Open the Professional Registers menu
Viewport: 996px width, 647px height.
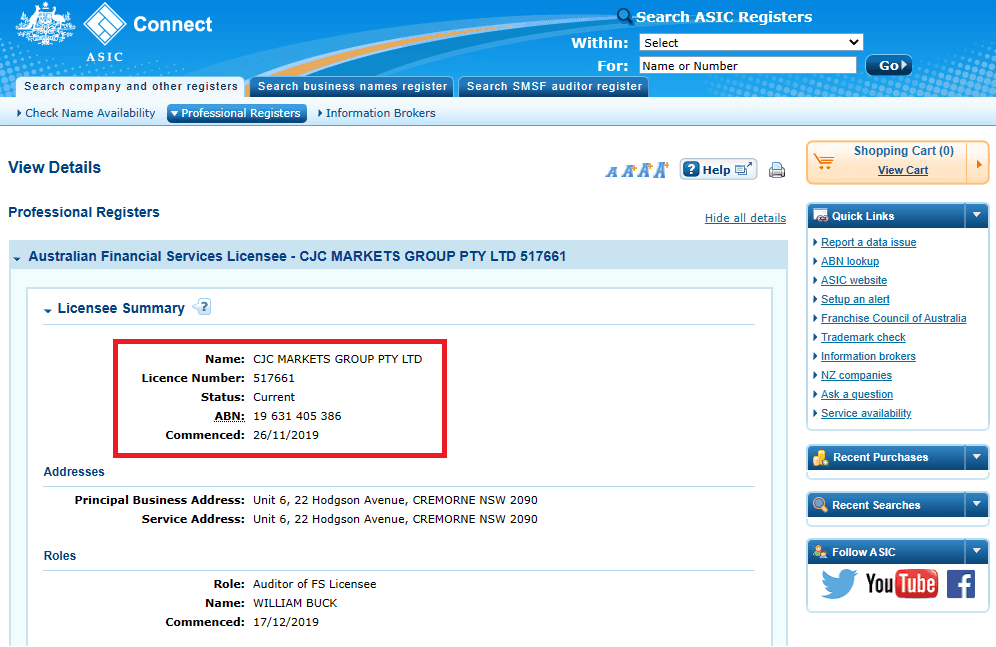[x=237, y=113]
